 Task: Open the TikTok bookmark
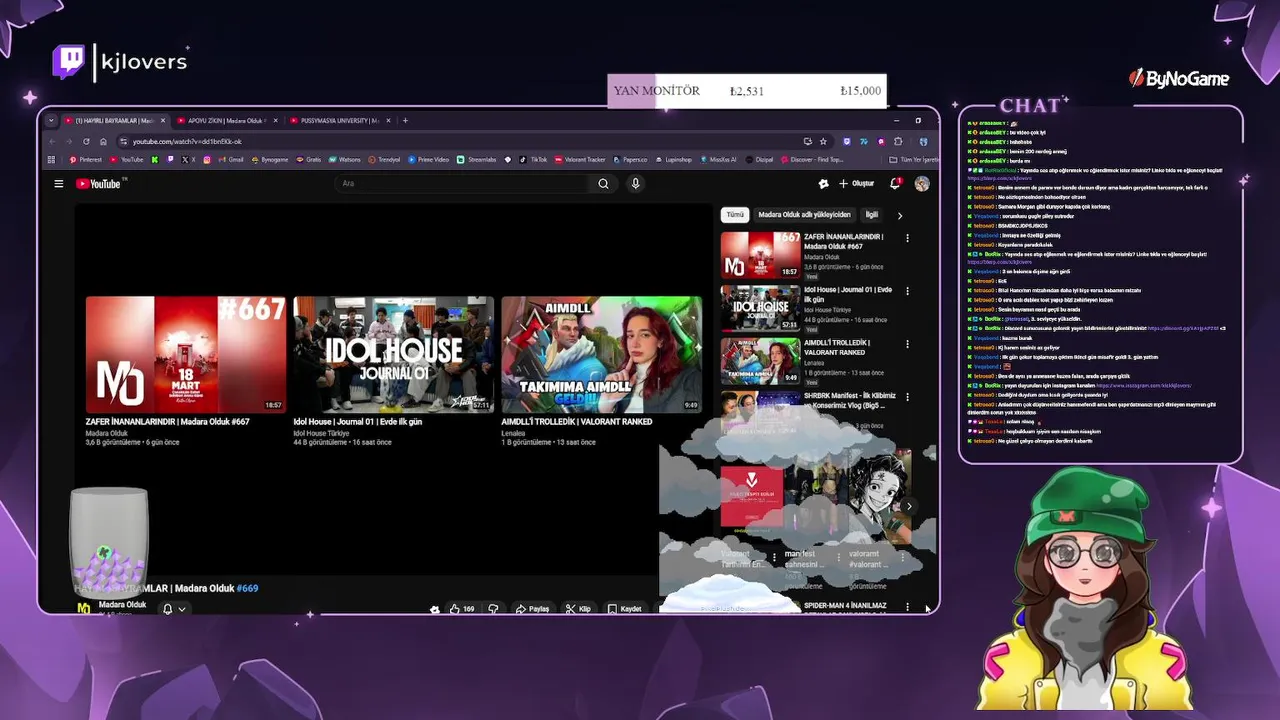533,159
